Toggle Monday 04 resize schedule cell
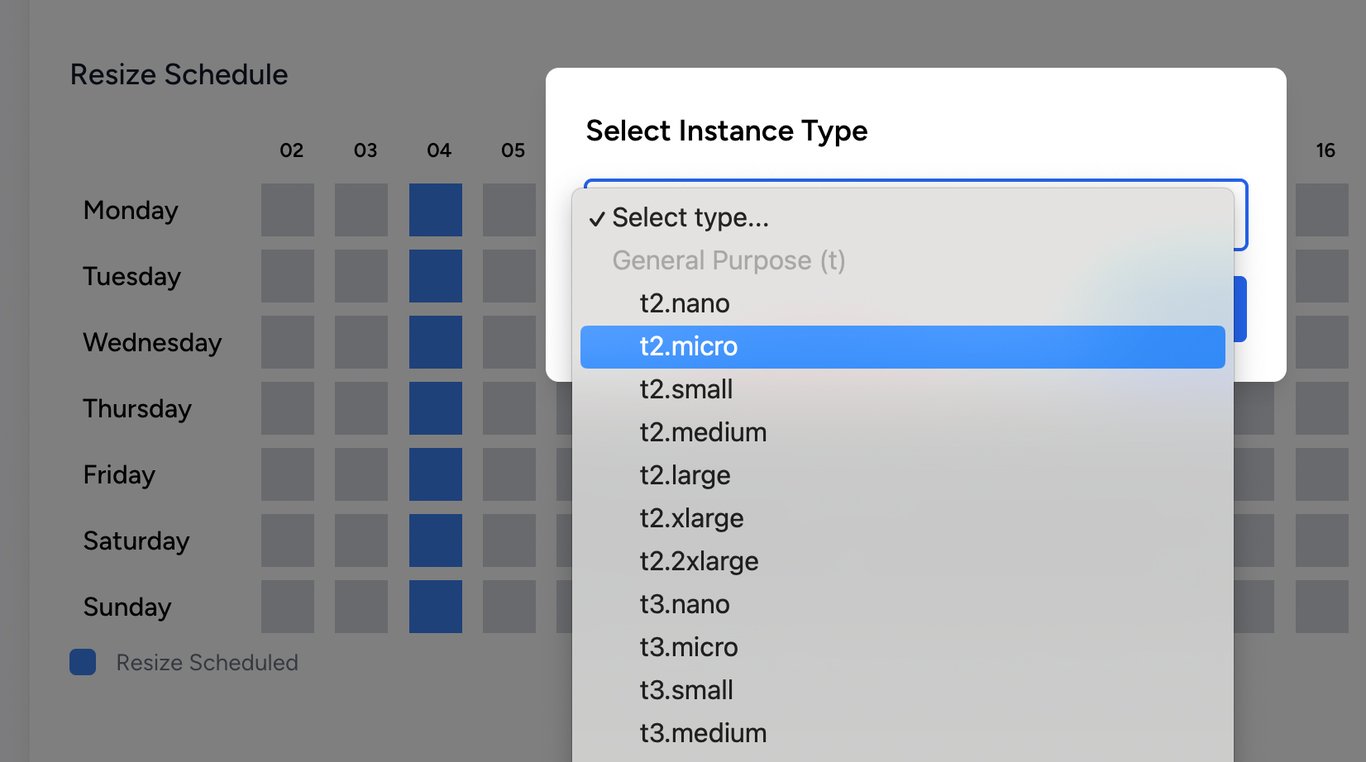1366x762 pixels. coord(435,210)
